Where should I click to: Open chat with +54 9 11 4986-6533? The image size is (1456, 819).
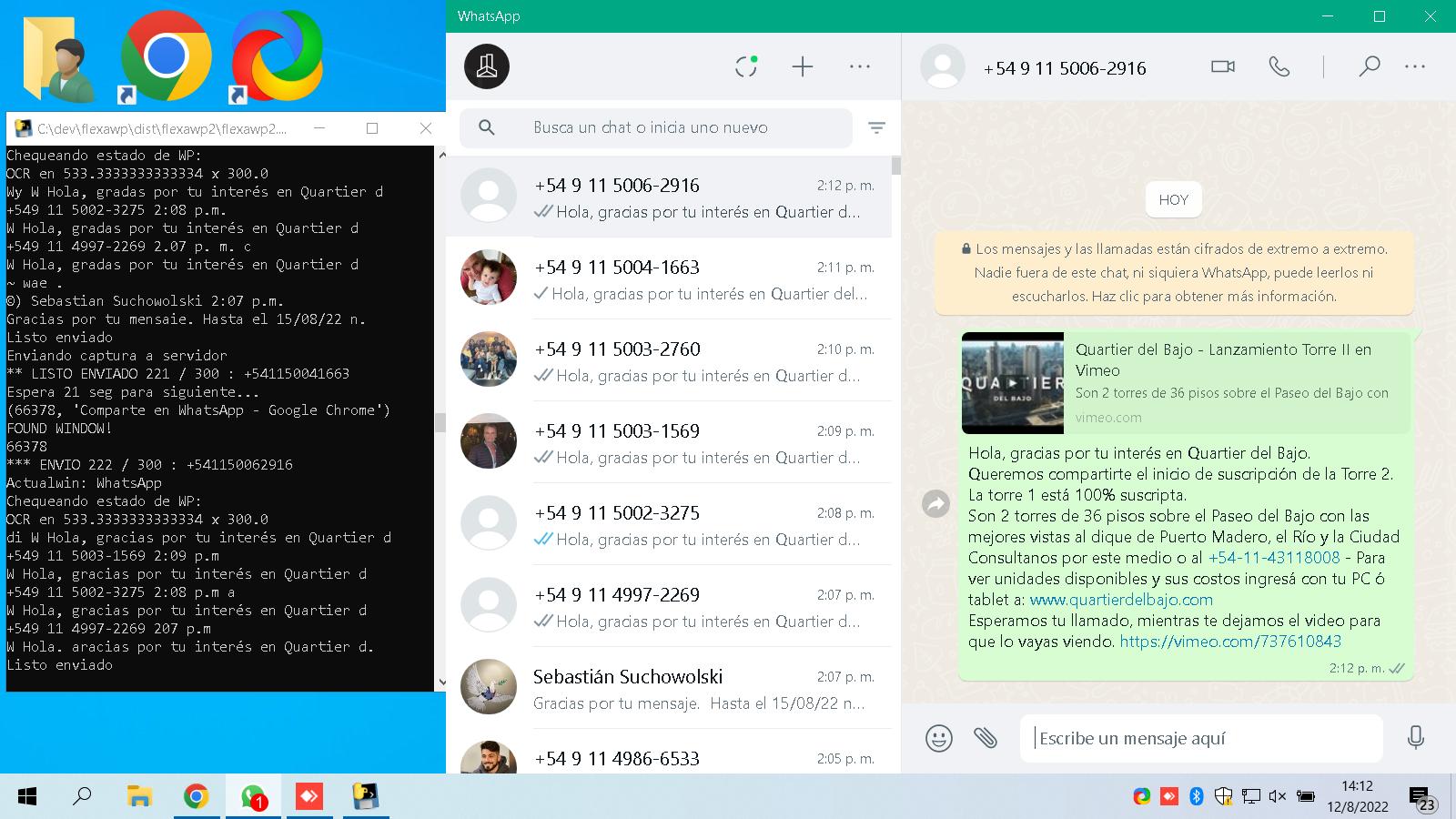[x=669, y=752]
